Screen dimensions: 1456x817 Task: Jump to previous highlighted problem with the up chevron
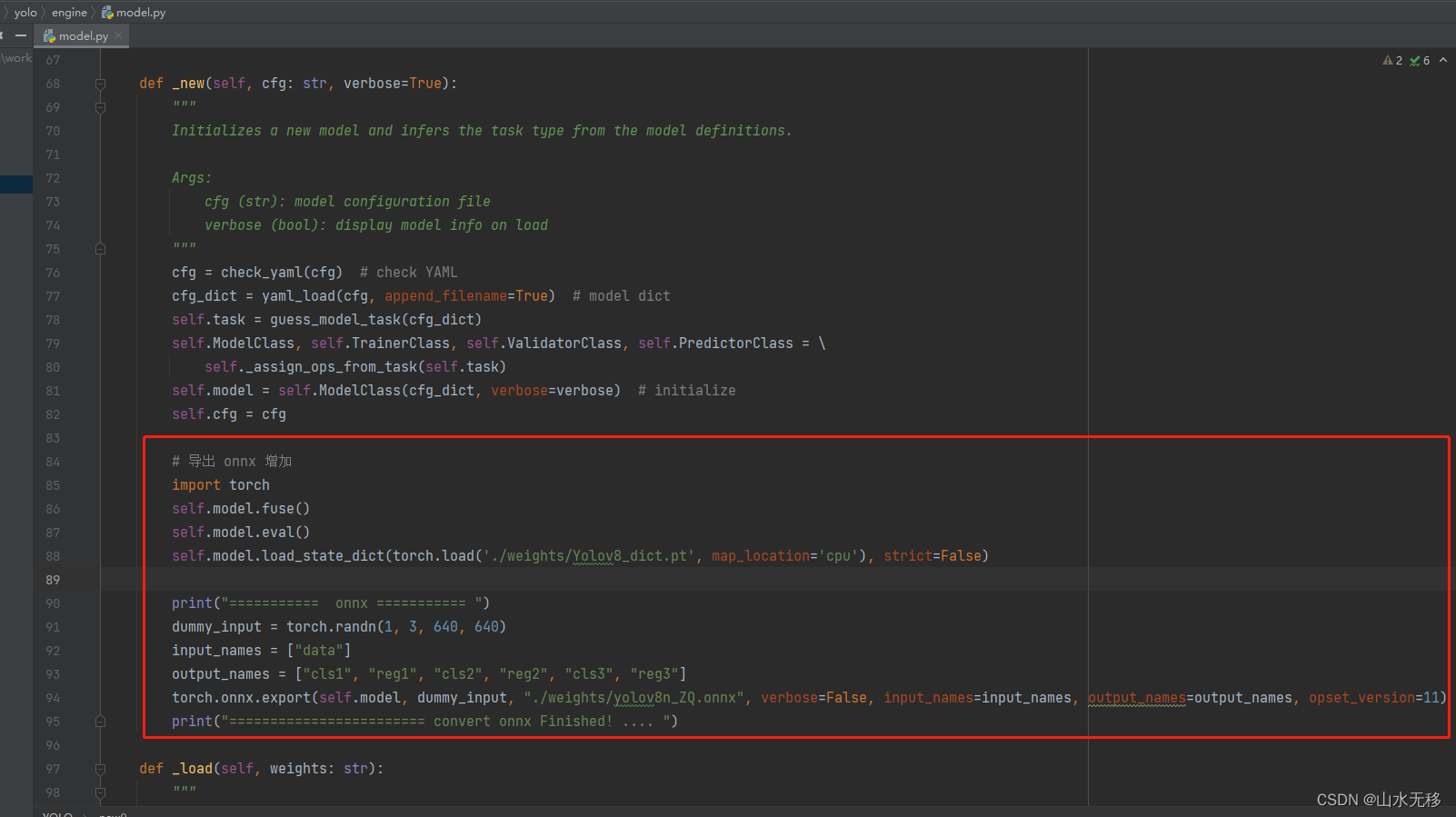coord(1443,60)
